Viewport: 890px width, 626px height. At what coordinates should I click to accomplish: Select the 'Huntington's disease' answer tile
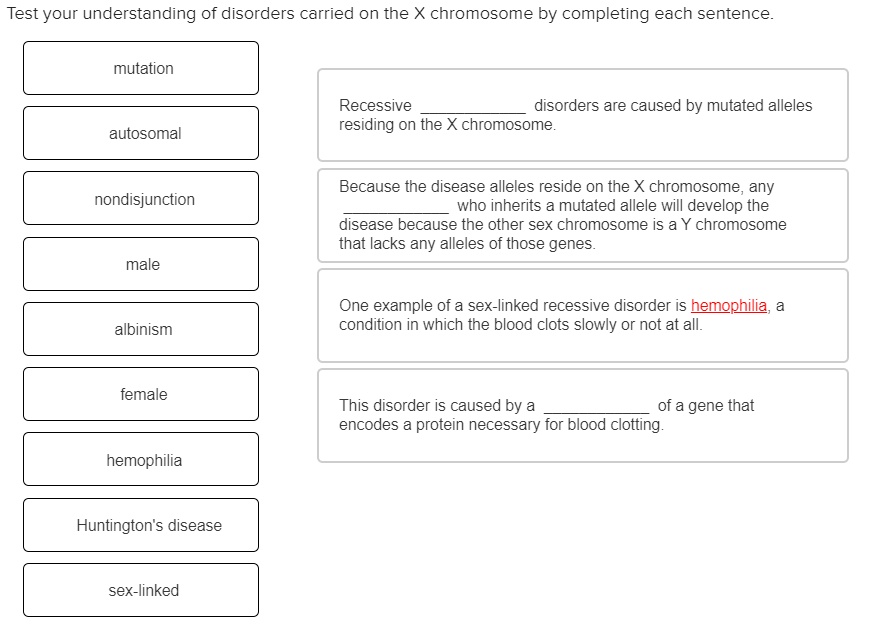tap(140, 524)
